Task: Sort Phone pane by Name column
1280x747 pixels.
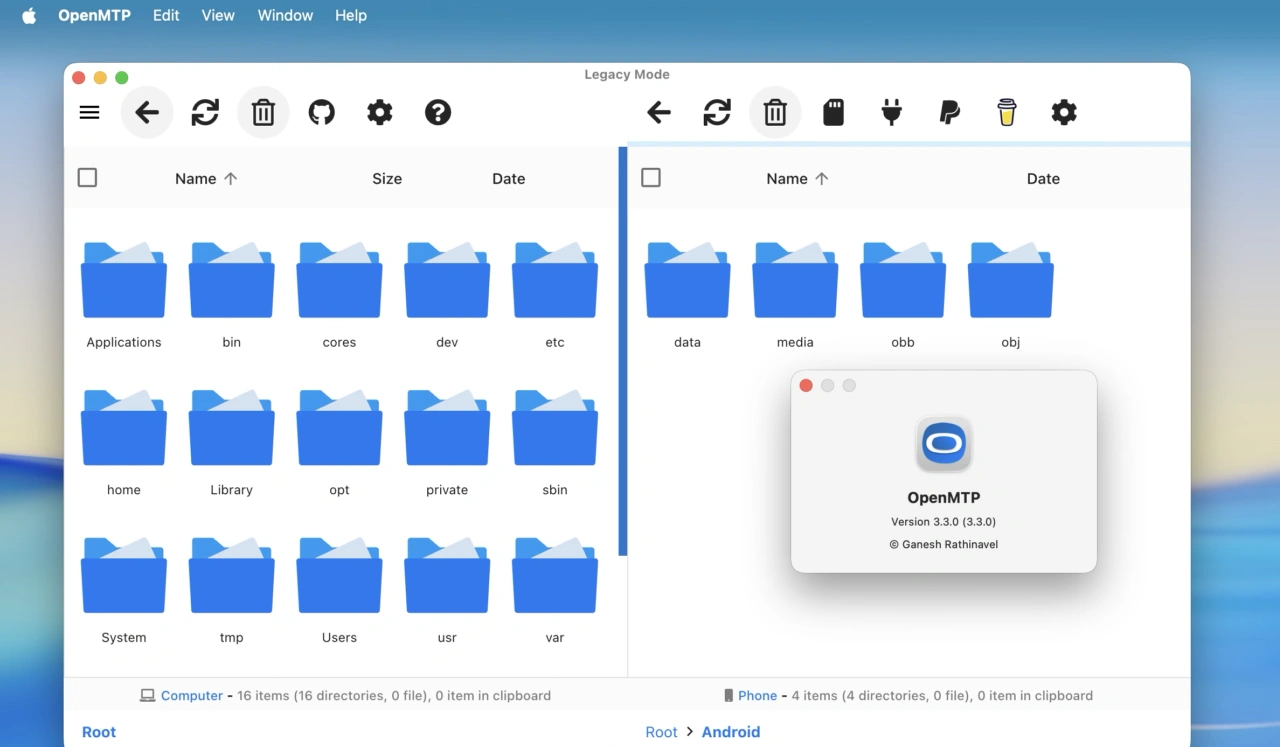Action: coord(797,178)
